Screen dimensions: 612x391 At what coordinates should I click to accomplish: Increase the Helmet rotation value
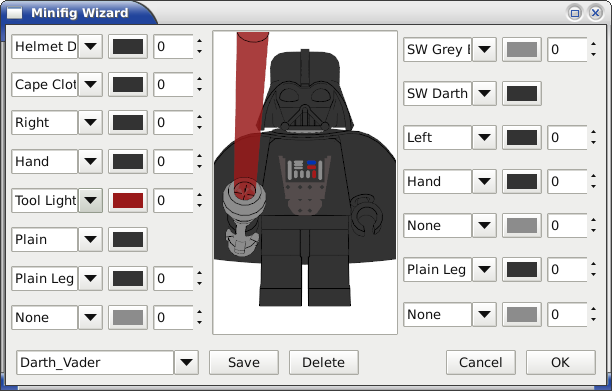point(199,41)
